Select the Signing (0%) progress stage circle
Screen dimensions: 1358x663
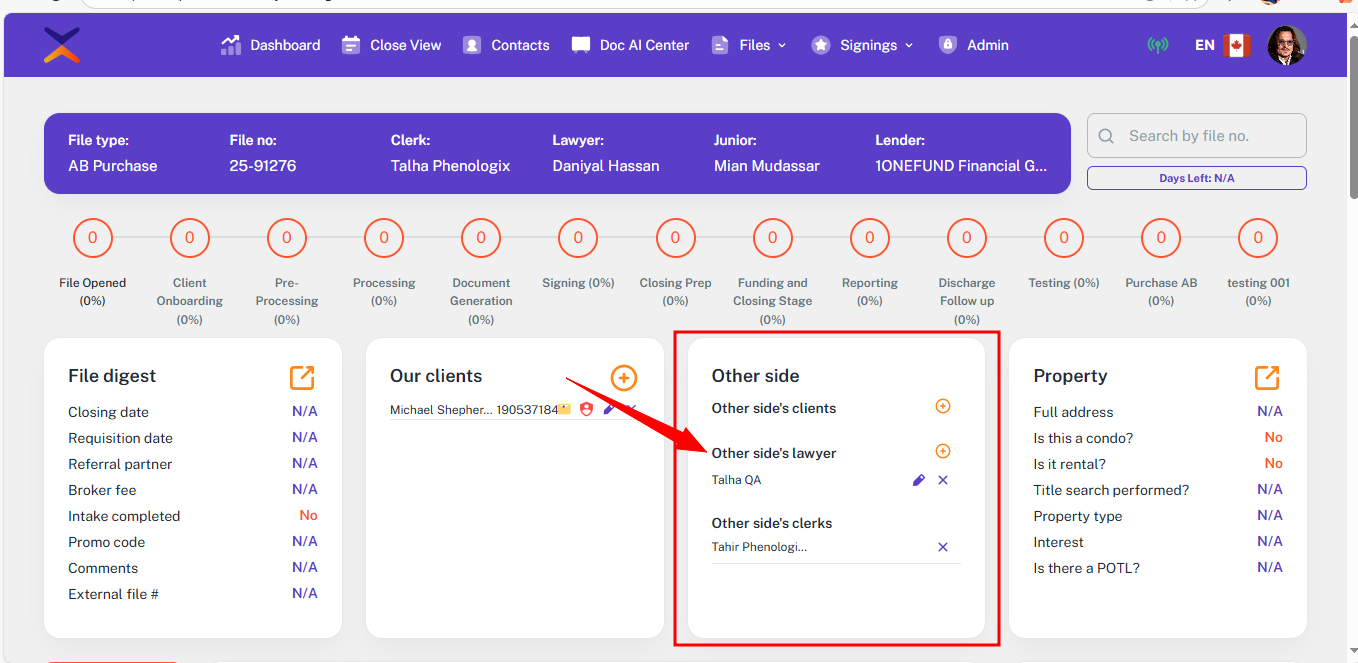578,238
